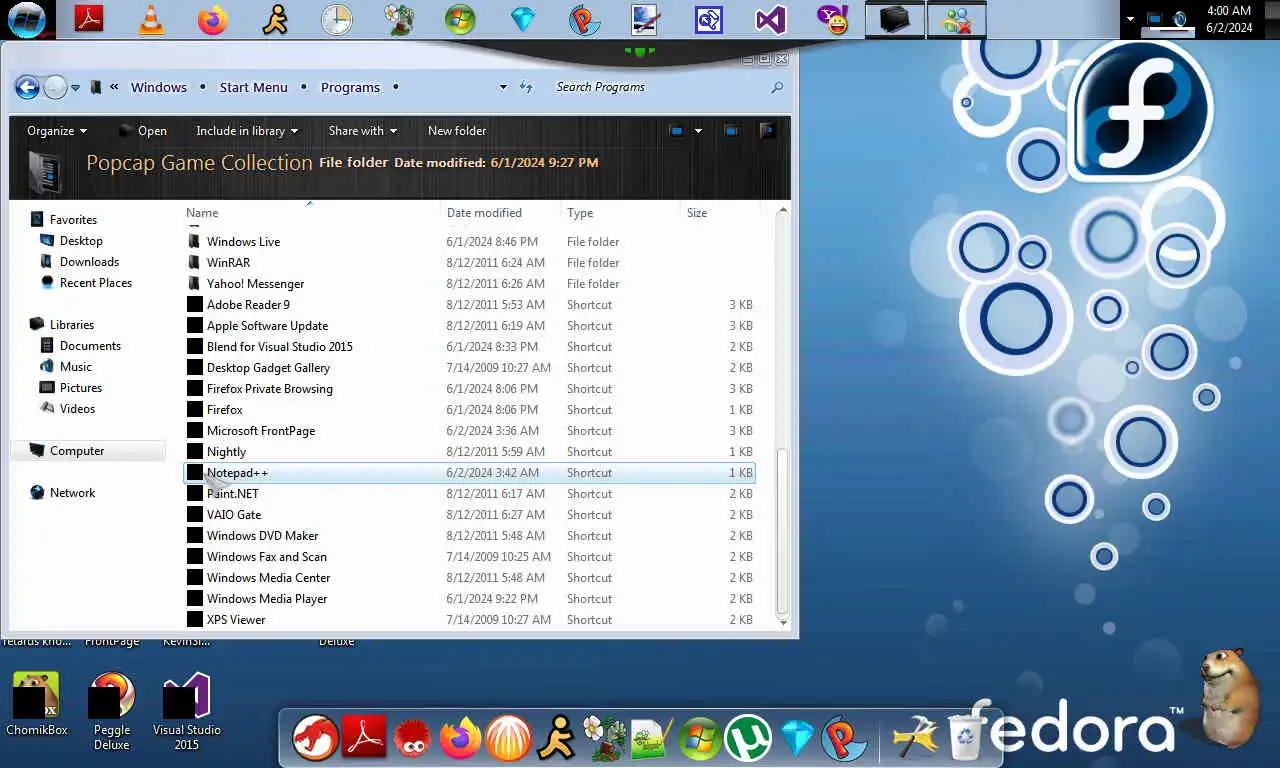Launch orange striped globe app in dock
The height and width of the screenshot is (768, 1280).
pyautogui.click(x=508, y=739)
